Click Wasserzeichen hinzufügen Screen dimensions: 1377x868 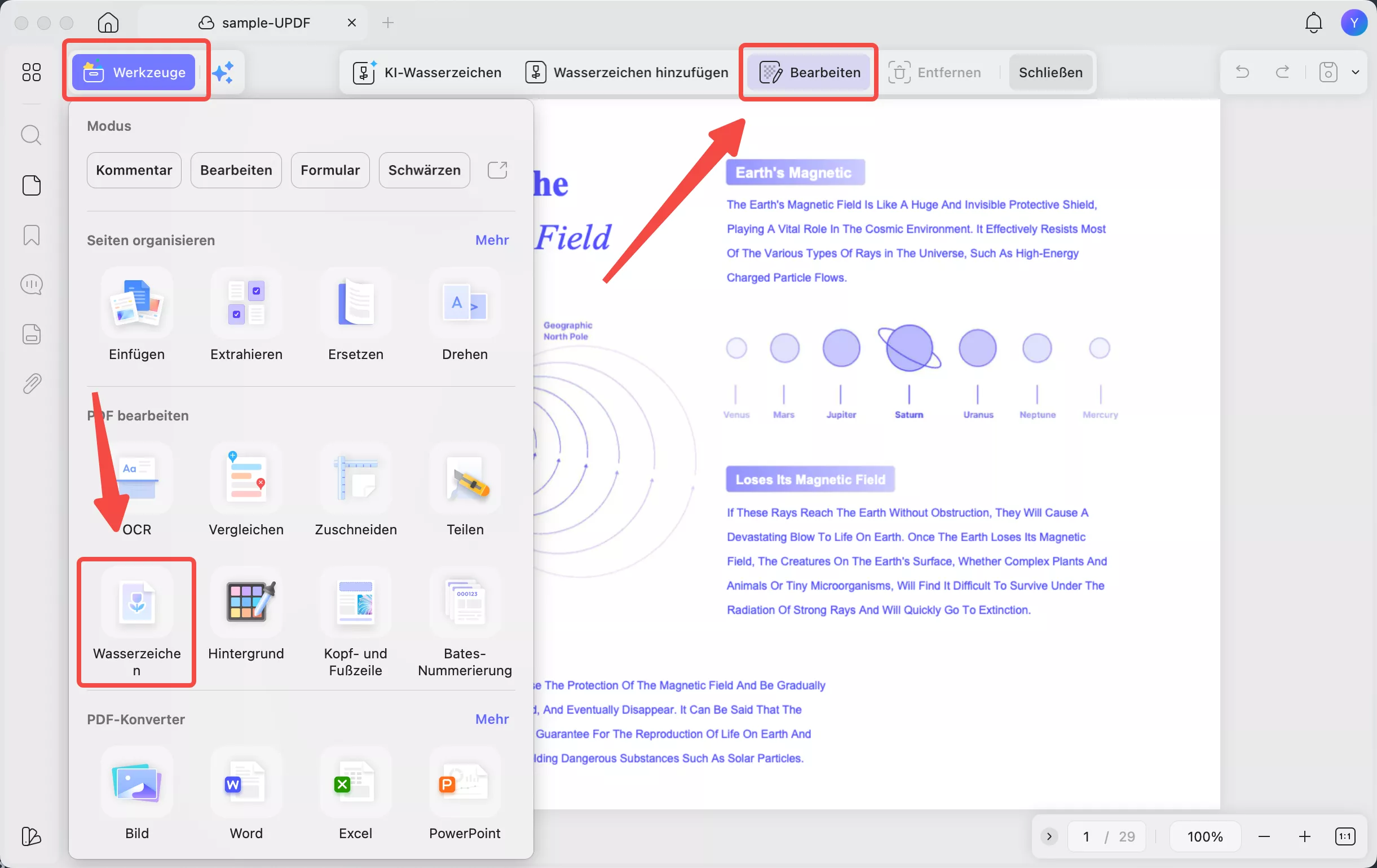[626, 73]
